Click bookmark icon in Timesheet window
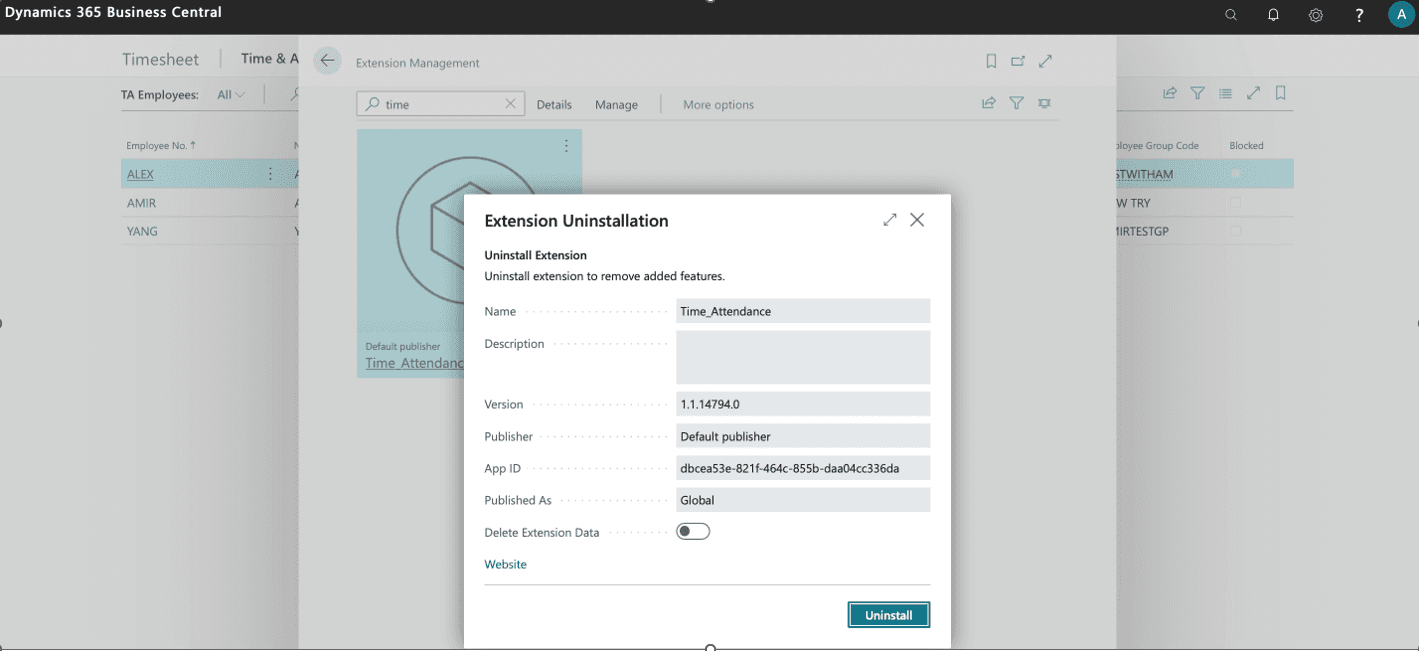1419x651 pixels. tap(1280, 93)
